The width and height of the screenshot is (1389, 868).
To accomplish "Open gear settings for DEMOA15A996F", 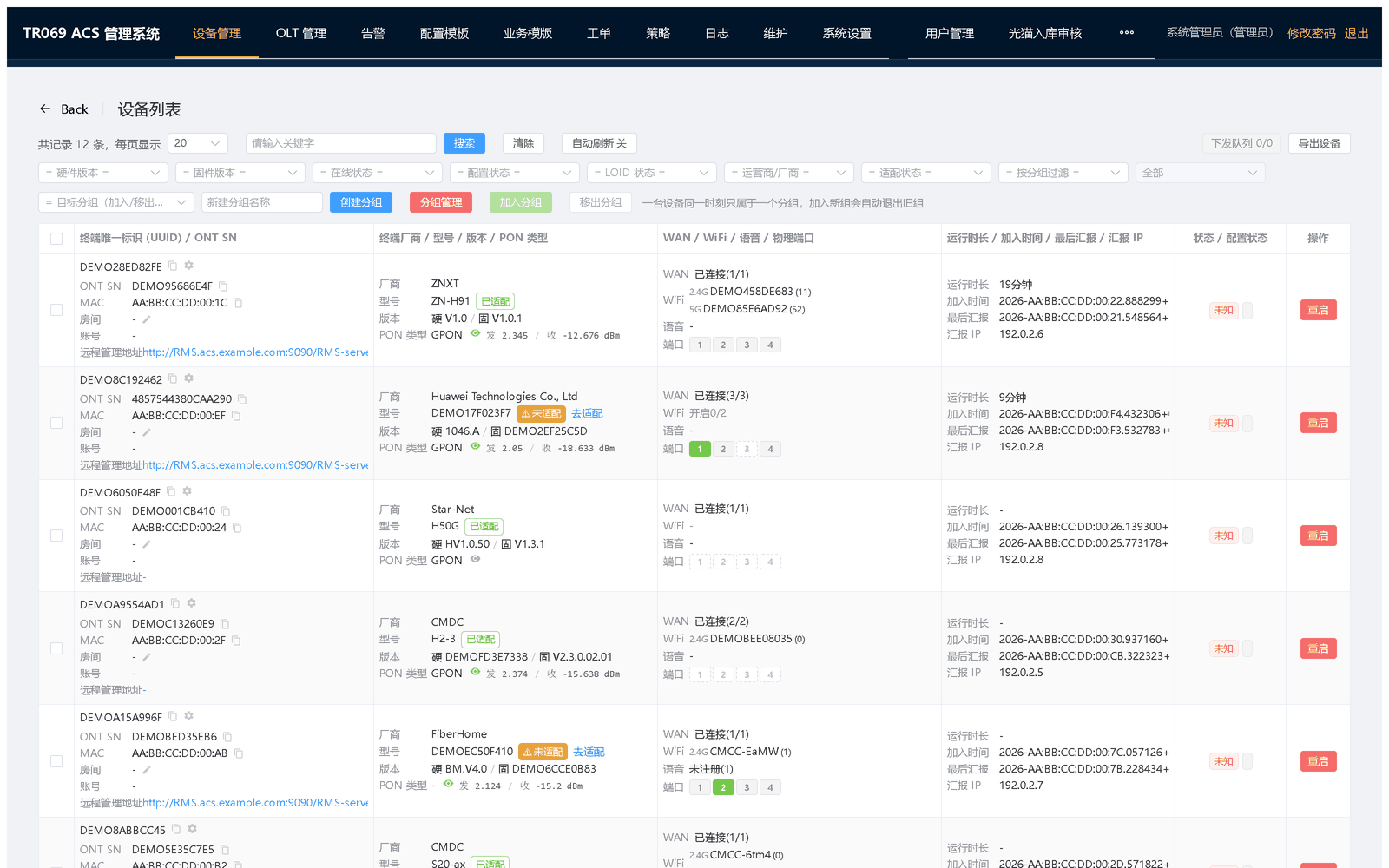I will pyautogui.click(x=188, y=716).
